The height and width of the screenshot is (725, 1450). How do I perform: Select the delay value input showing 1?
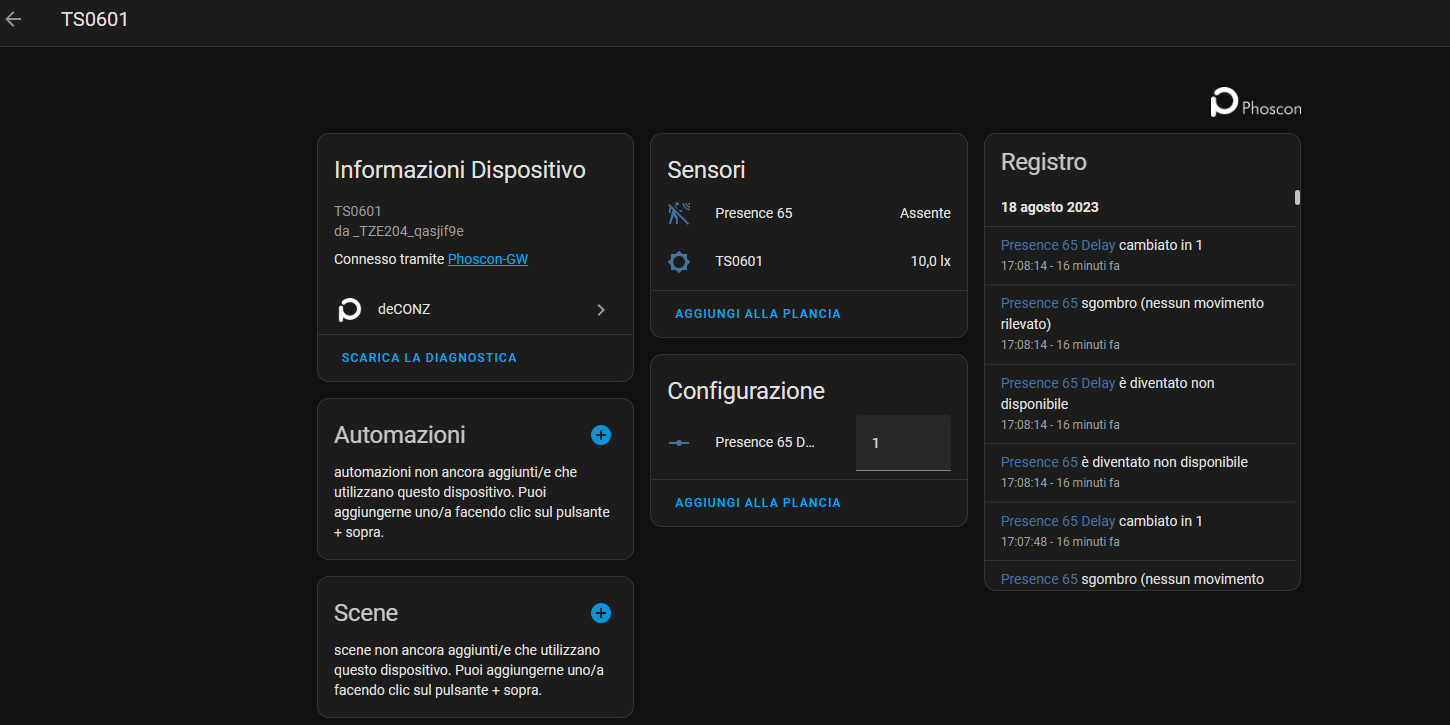[x=901, y=442]
